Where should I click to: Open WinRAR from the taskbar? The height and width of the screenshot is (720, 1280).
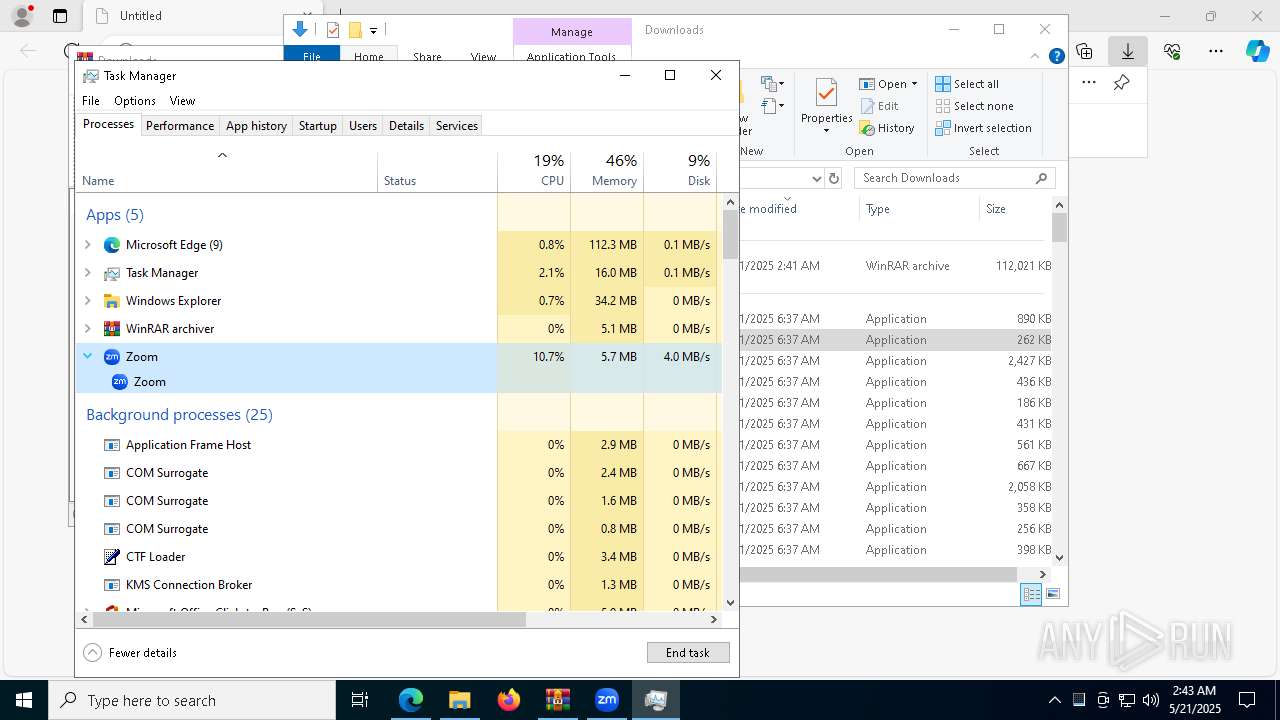(x=558, y=700)
